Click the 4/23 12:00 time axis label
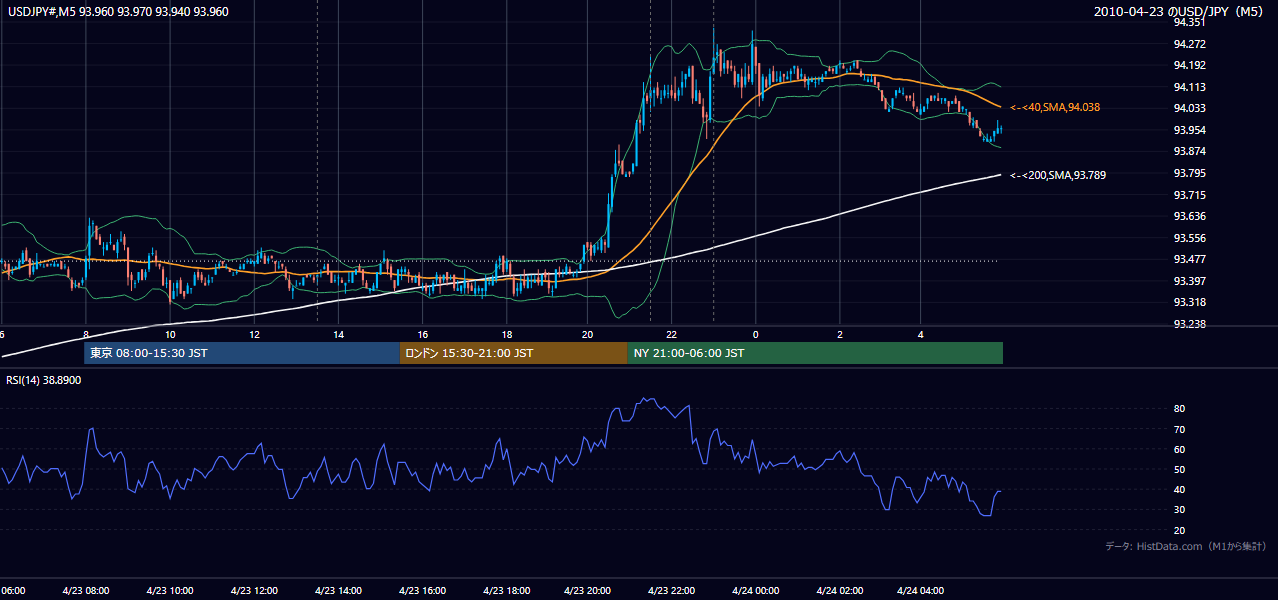1278x600 pixels. (x=254, y=590)
